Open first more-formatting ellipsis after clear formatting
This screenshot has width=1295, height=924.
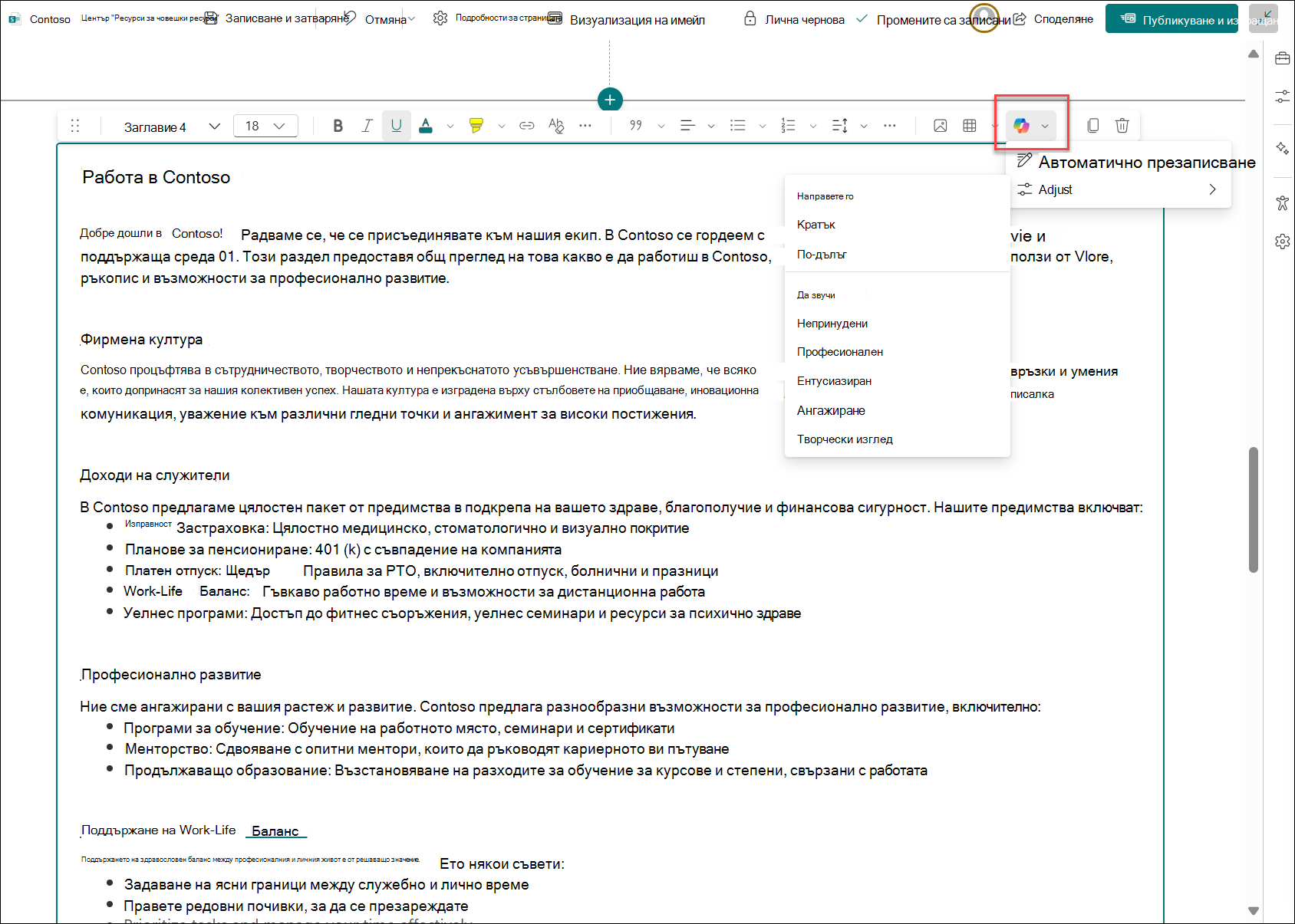(x=585, y=126)
